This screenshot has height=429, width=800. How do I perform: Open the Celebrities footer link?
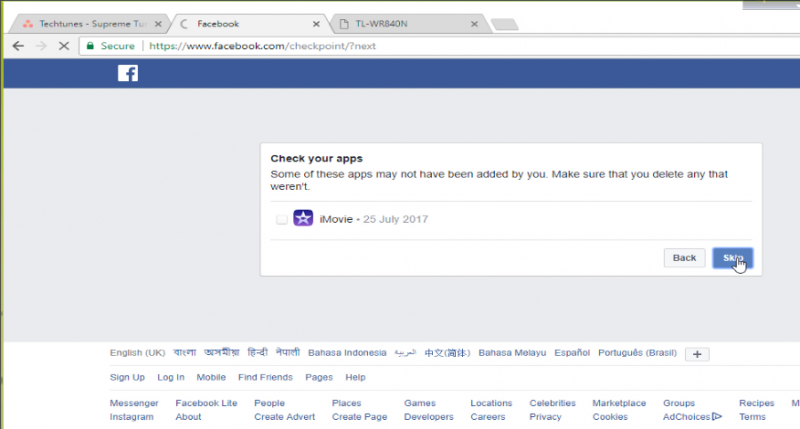coord(553,403)
